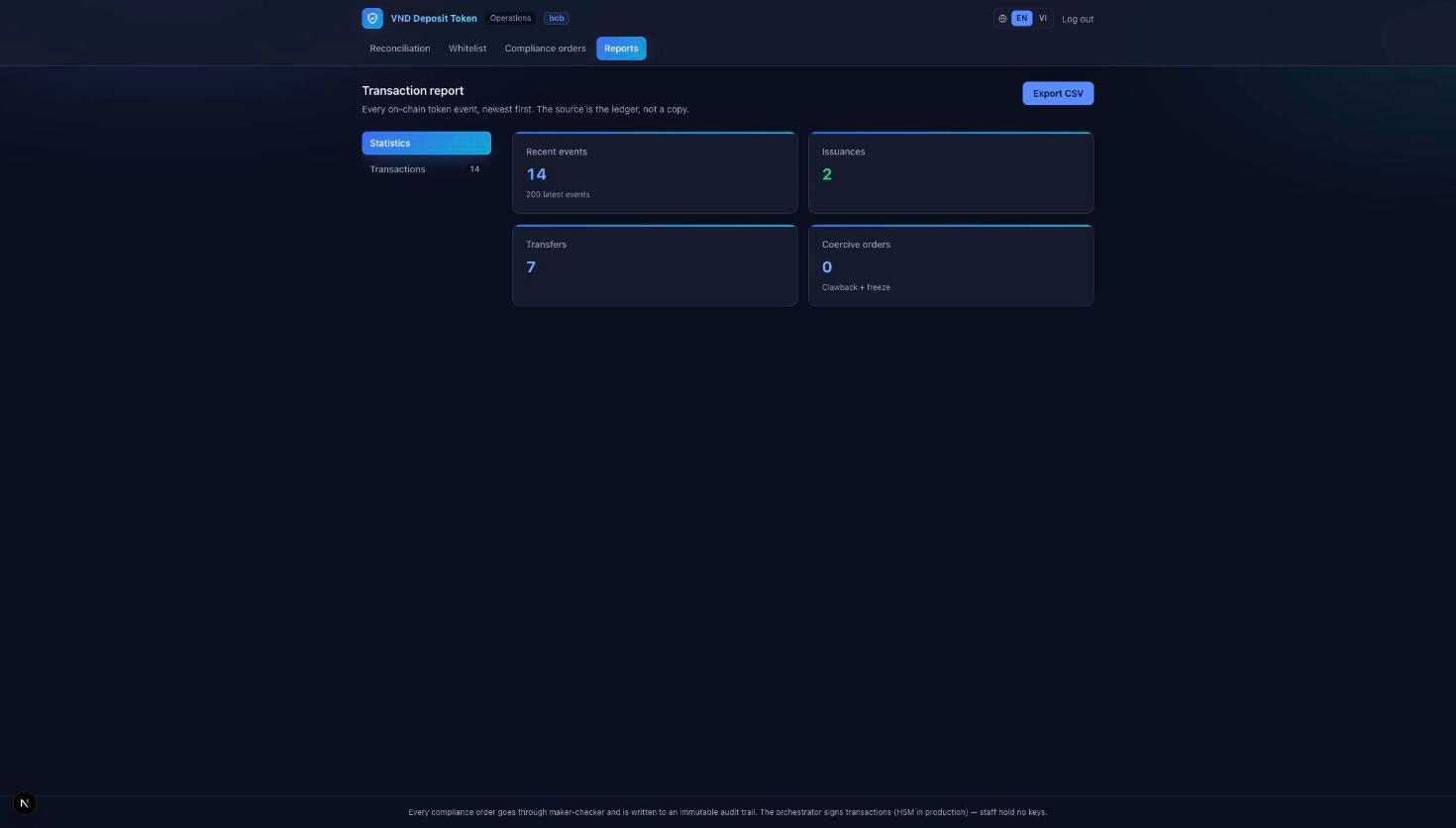
Task: Click the VND Deposit Token title
Action: pyautogui.click(x=434, y=18)
